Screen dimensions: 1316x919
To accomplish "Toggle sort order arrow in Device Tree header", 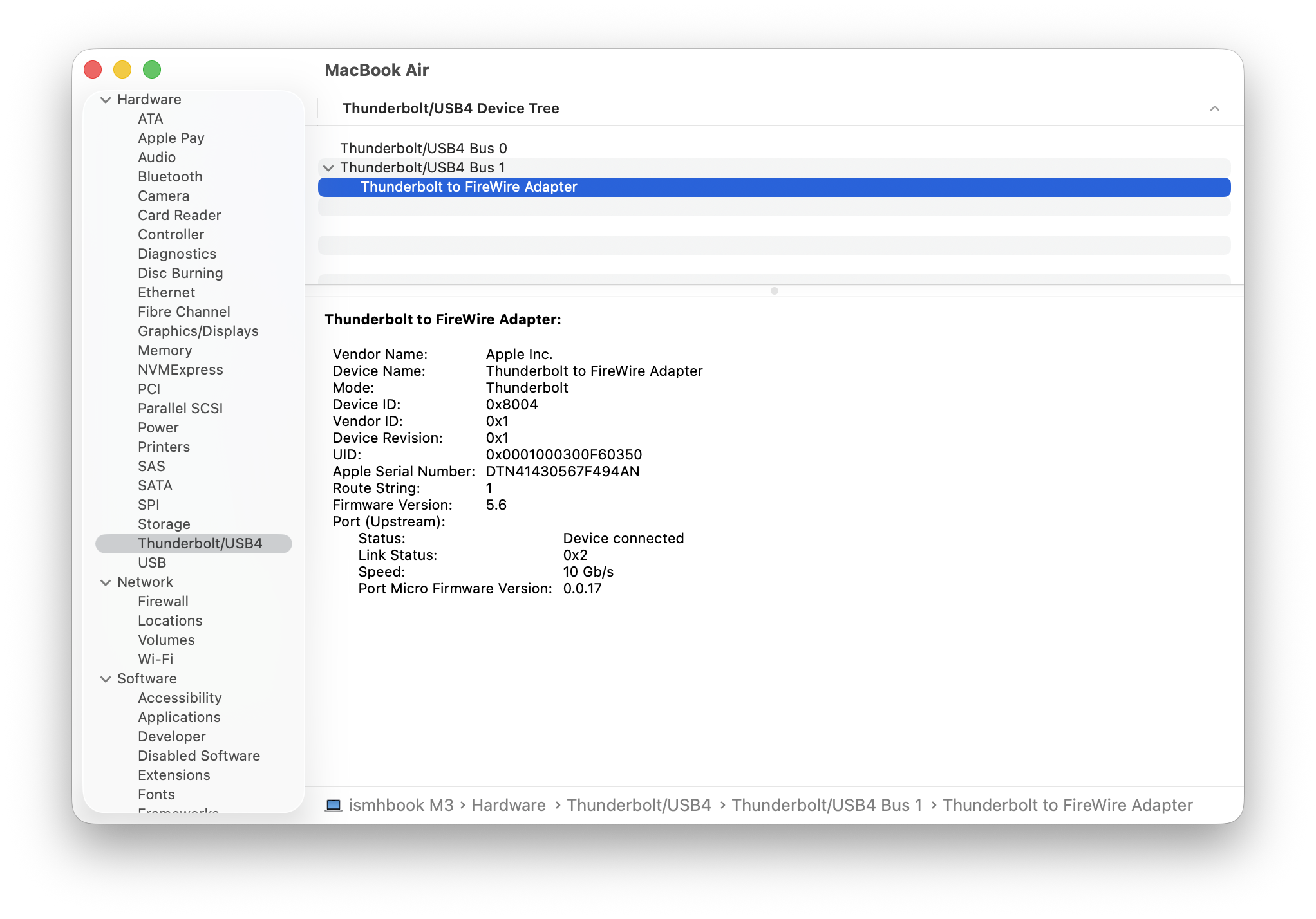I will click(x=1215, y=108).
